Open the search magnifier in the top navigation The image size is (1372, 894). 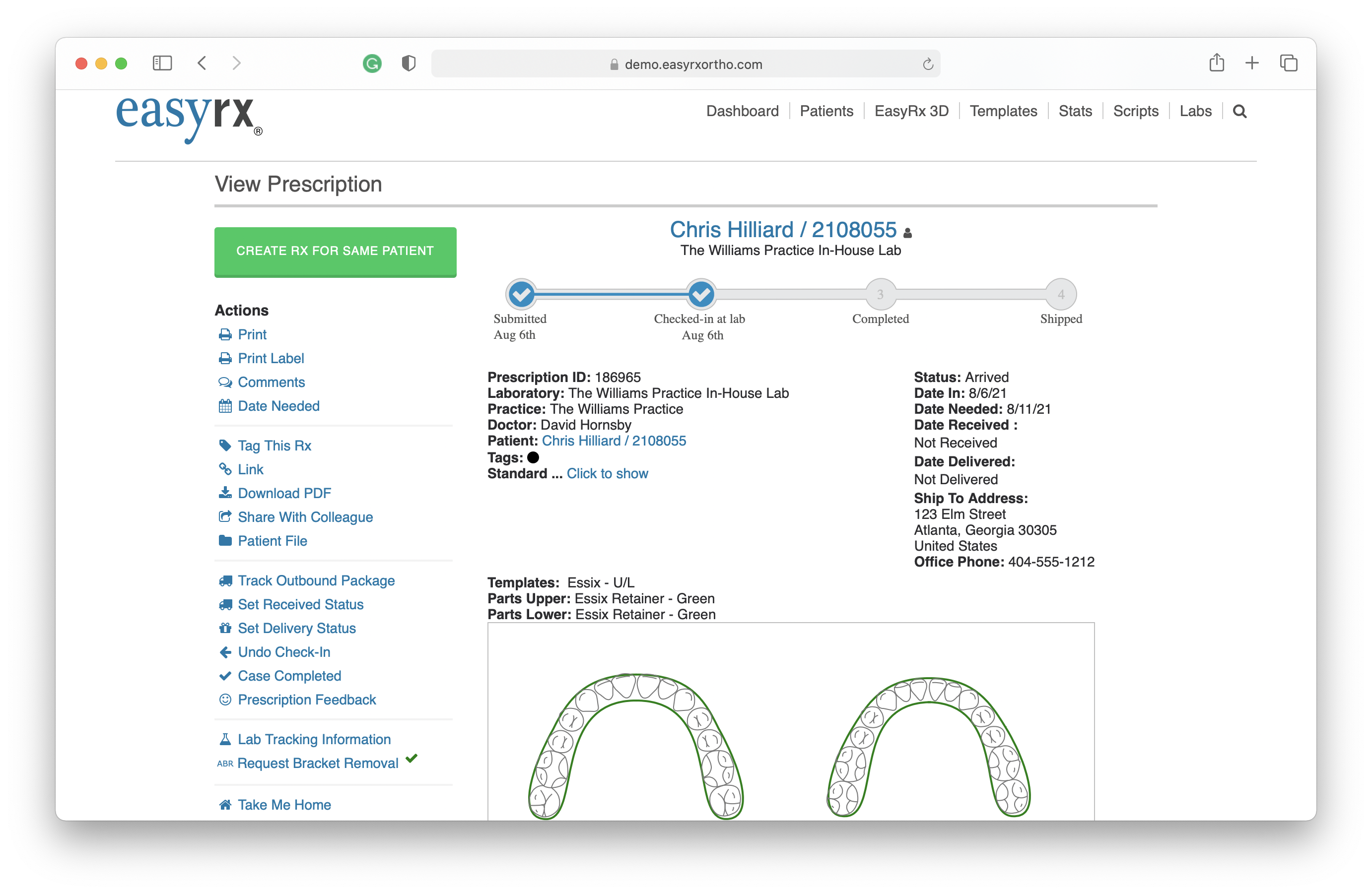point(1239,111)
